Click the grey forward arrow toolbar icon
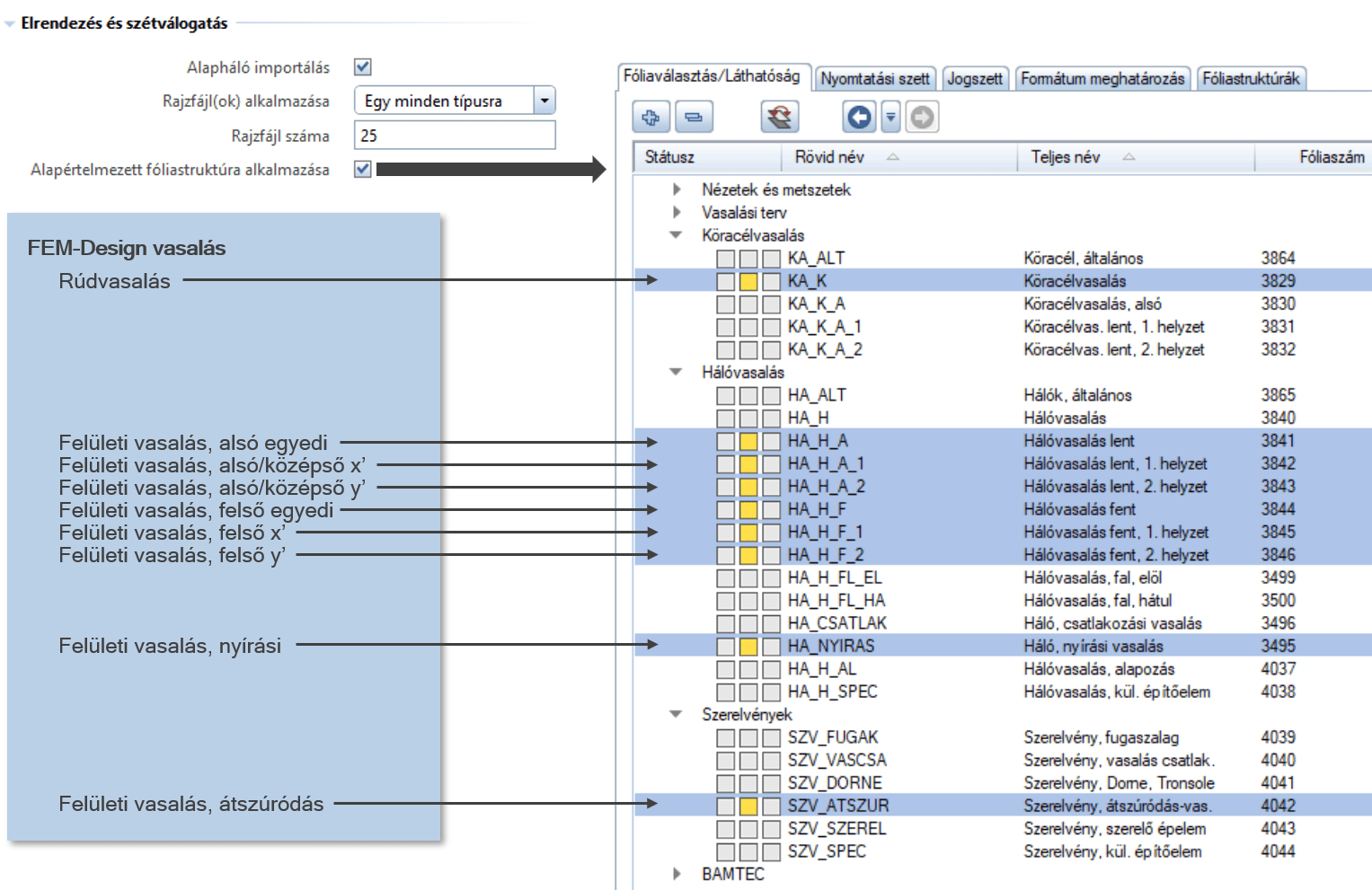The width and height of the screenshot is (1372, 890). click(922, 117)
